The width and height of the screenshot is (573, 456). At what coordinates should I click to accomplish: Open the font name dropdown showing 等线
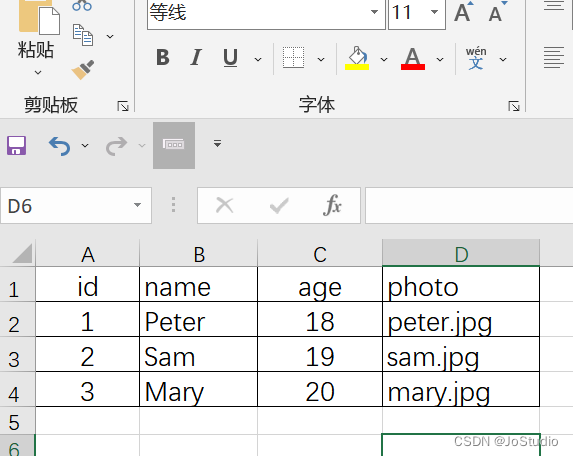click(374, 12)
